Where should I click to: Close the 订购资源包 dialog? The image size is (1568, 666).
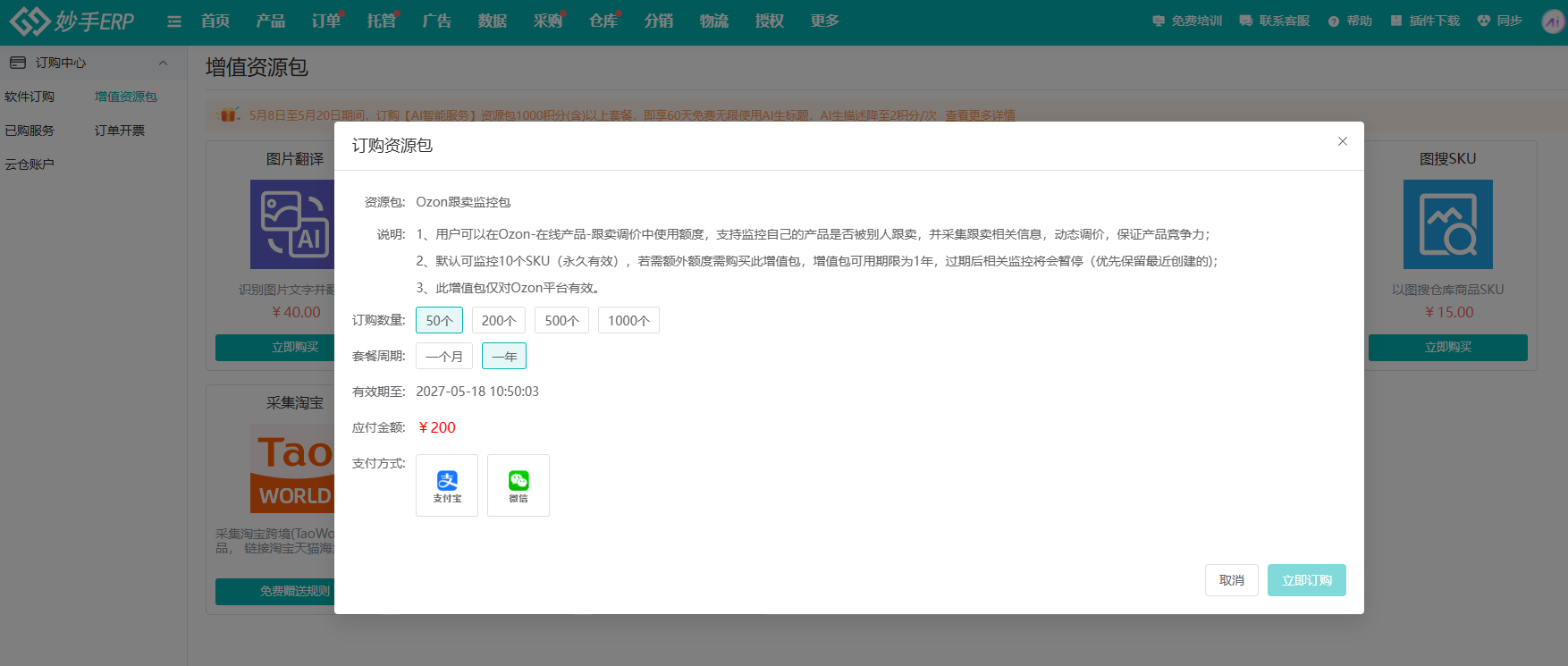point(1342,141)
